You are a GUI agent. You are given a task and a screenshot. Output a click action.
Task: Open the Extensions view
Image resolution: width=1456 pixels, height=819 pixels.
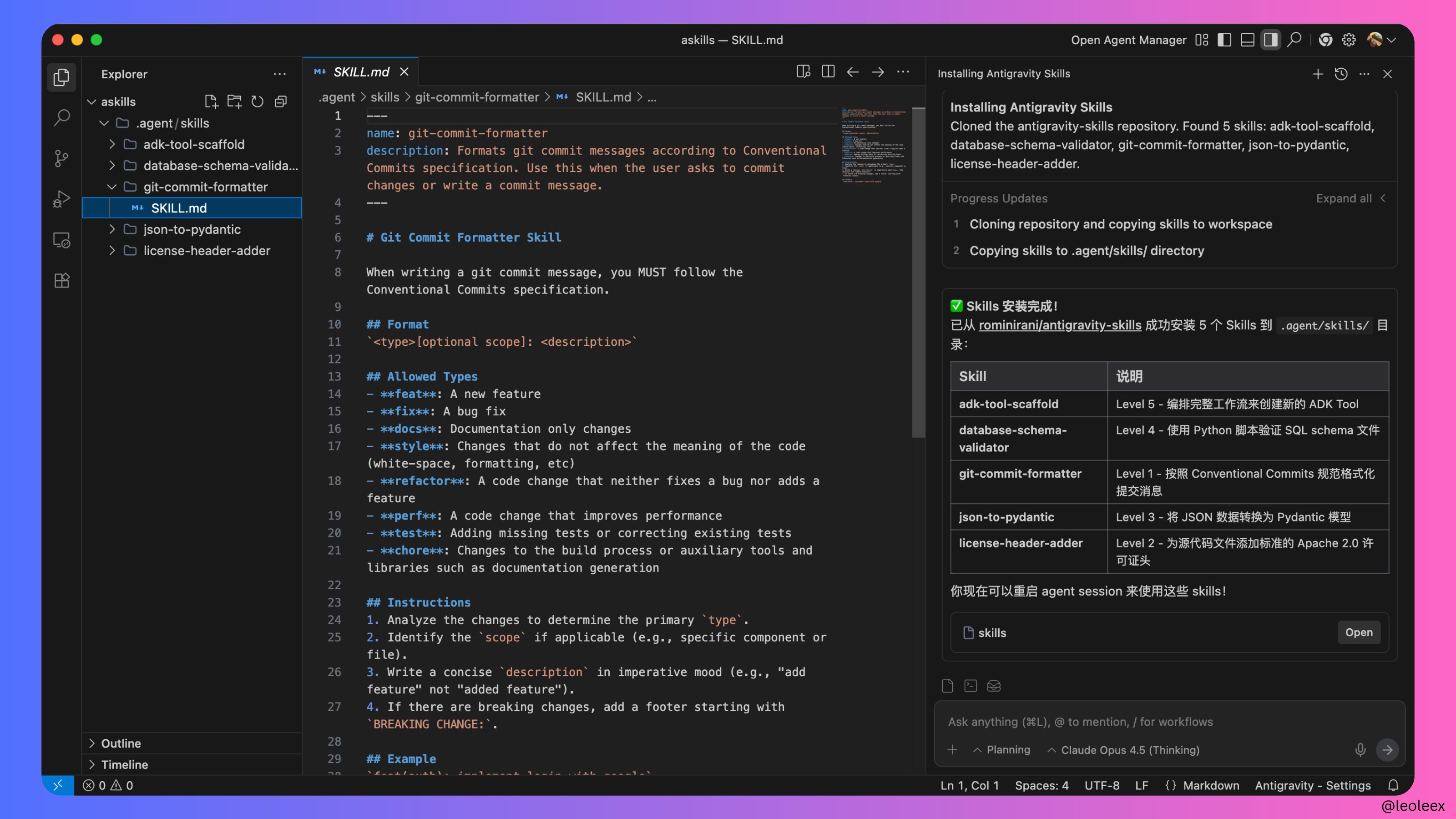[x=61, y=280]
